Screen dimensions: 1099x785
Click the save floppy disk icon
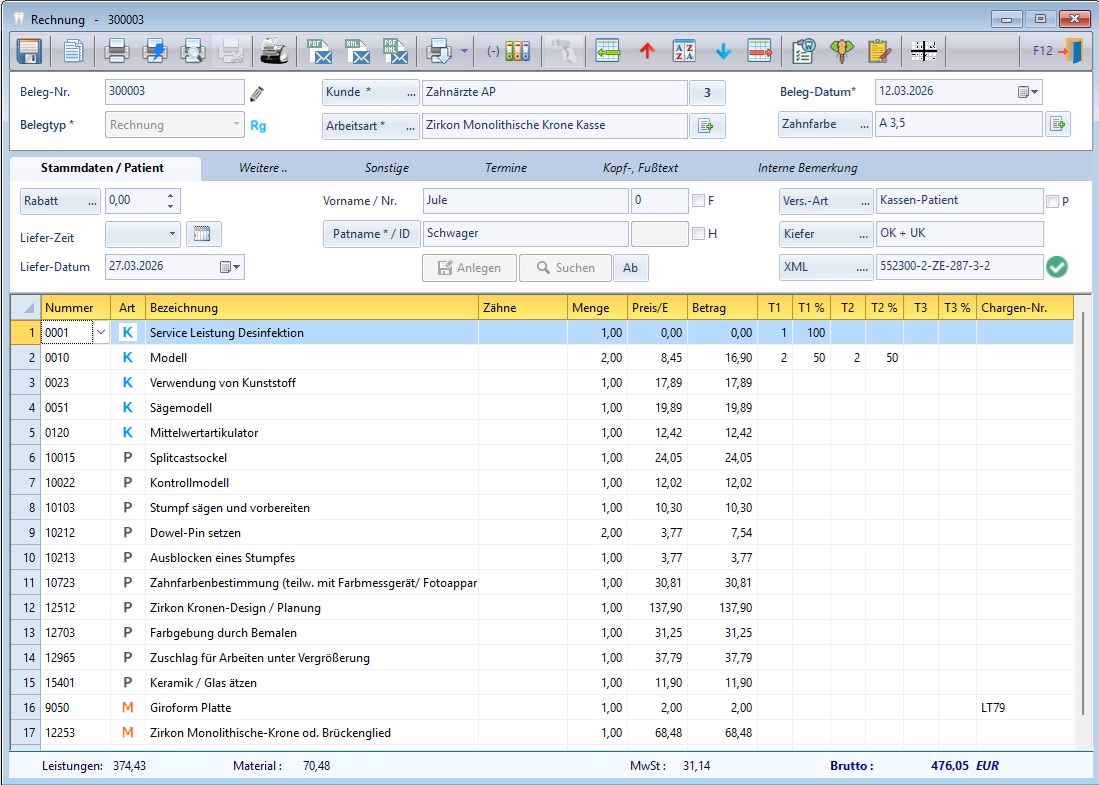(x=28, y=51)
